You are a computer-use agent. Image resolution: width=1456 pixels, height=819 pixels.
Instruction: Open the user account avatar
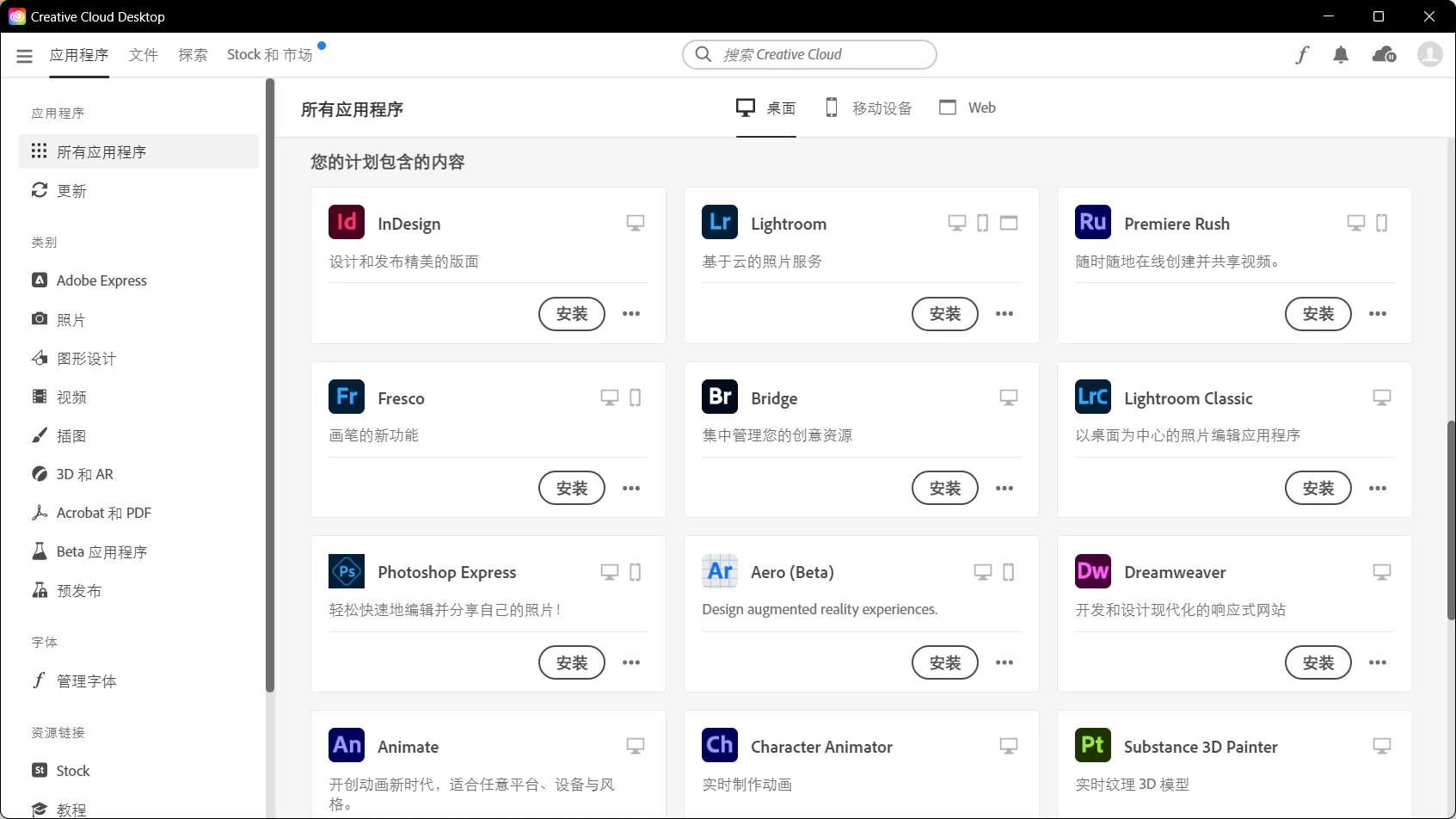pos(1429,55)
